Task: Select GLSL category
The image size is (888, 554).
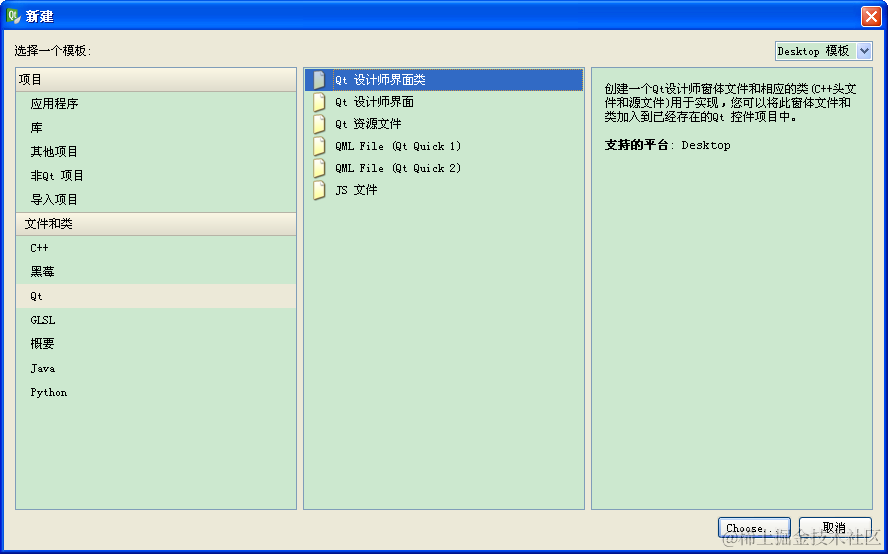Action: click(x=156, y=320)
